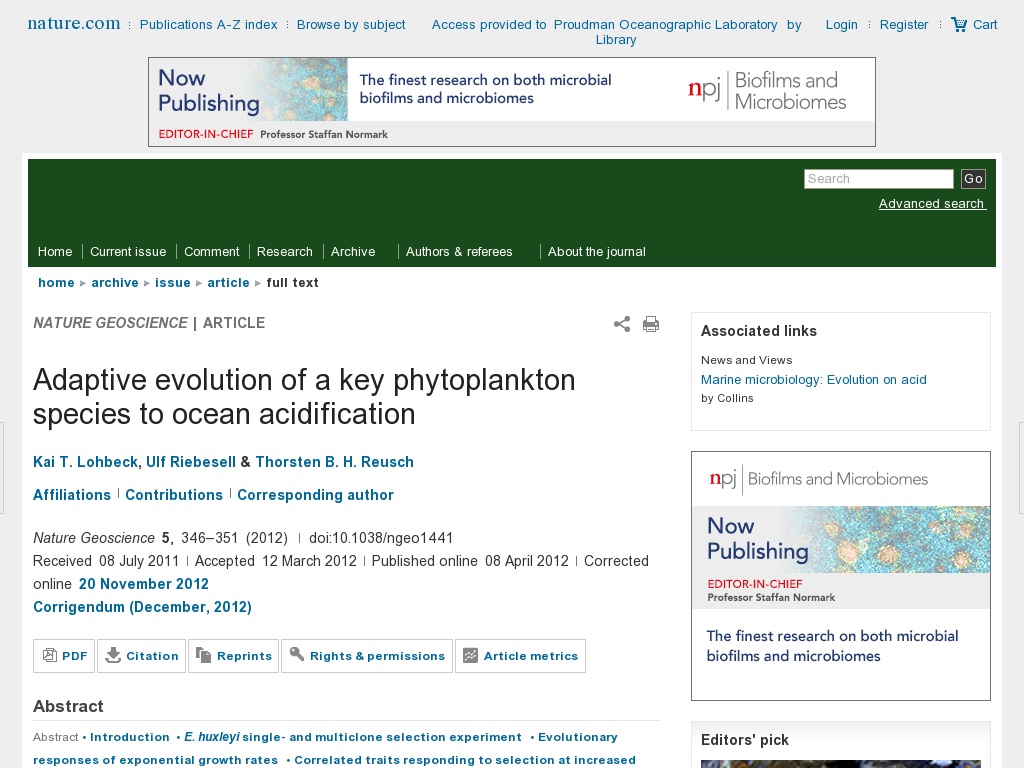Click the Login link
Viewport: 1024px width, 768px height.
coord(841,25)
